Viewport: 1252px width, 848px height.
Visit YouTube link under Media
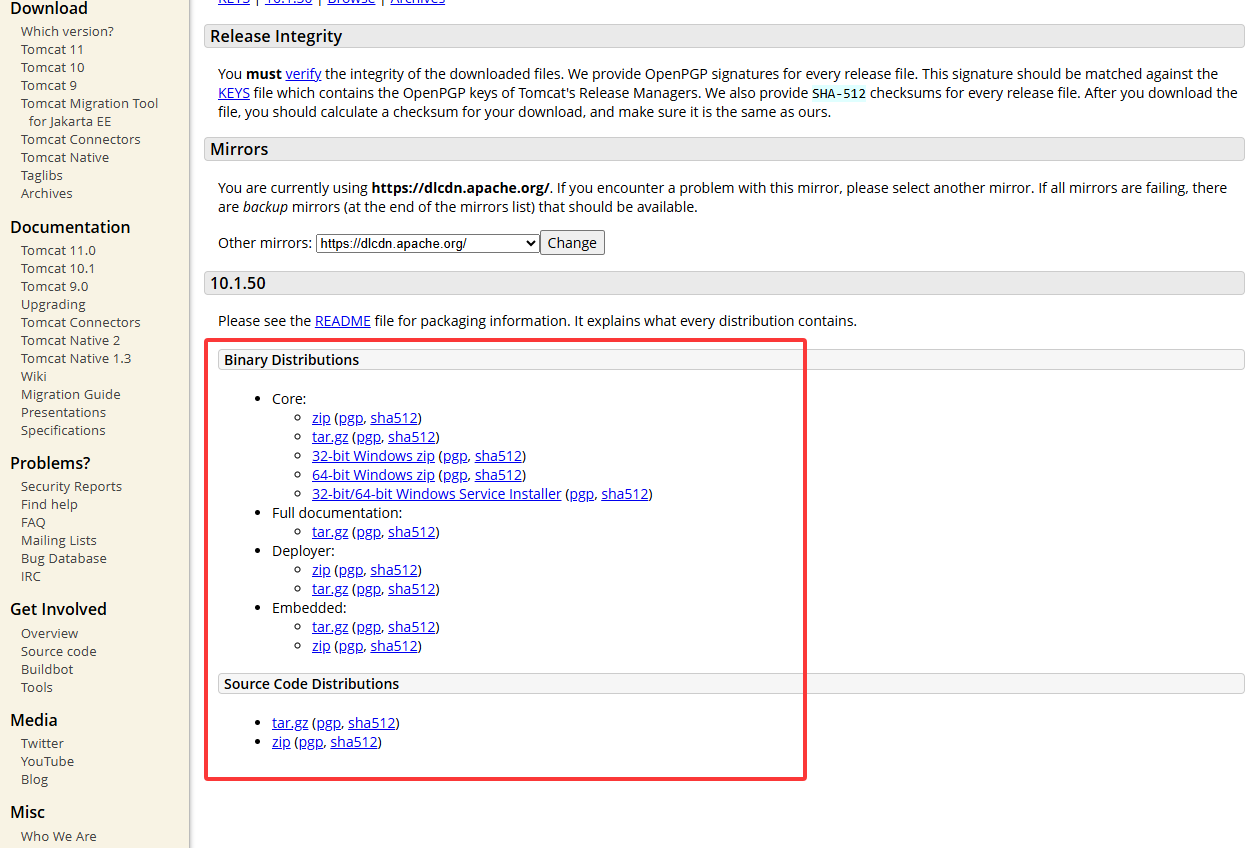coord(47,762)
